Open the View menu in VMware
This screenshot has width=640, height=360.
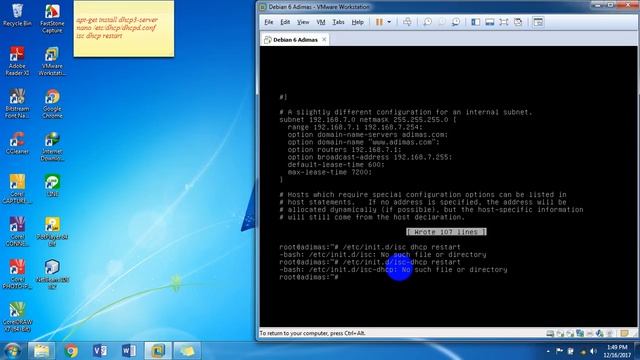pos(303,22)
